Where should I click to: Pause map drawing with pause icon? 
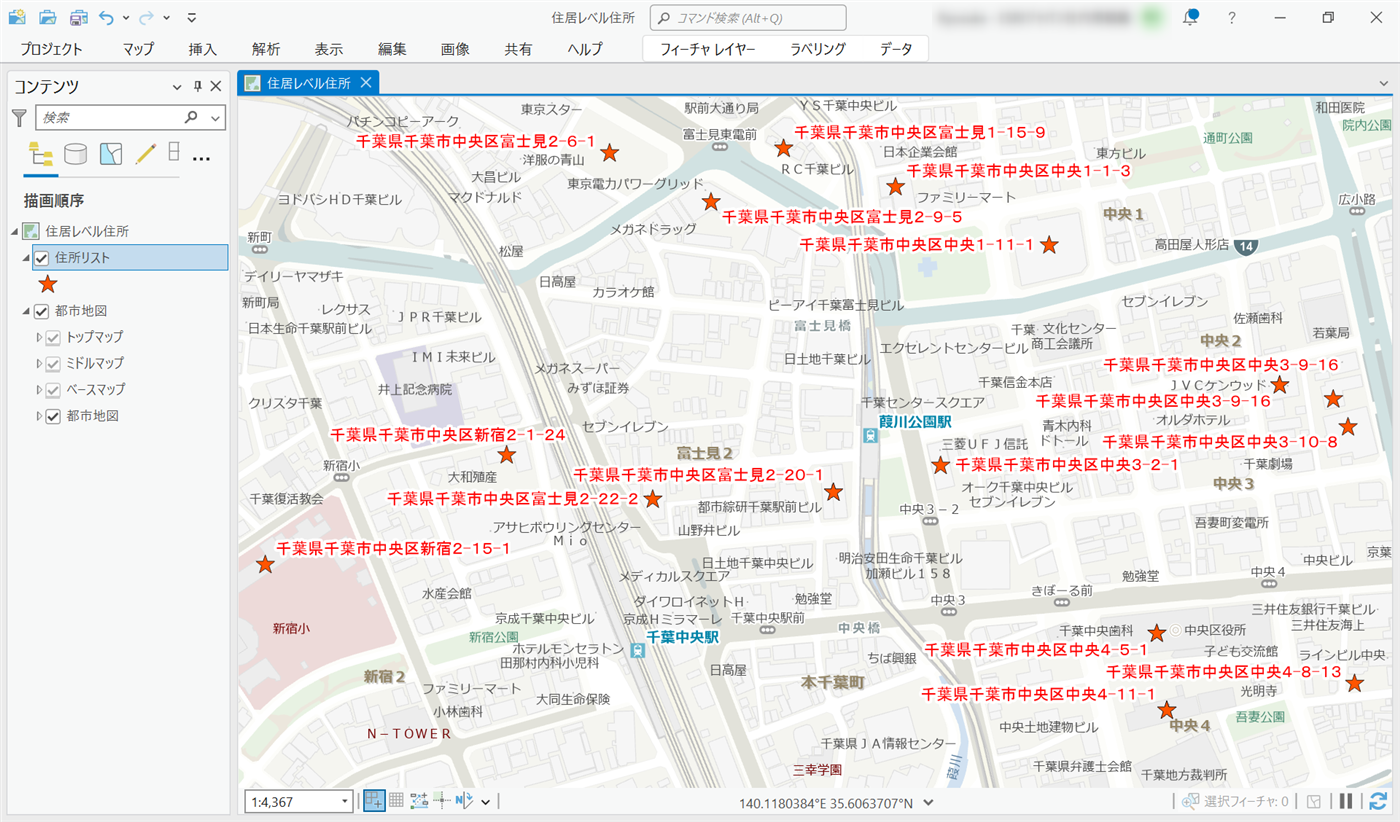tap(1346, 801)
